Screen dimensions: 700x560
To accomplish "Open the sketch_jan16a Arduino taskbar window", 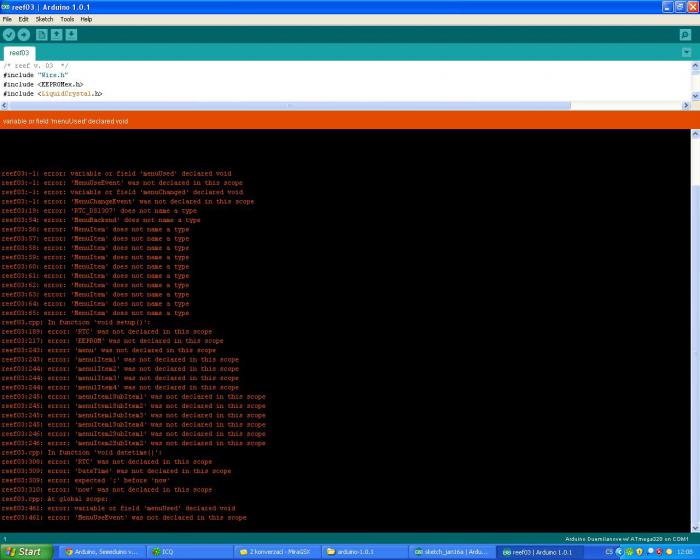I will (453, 551).
